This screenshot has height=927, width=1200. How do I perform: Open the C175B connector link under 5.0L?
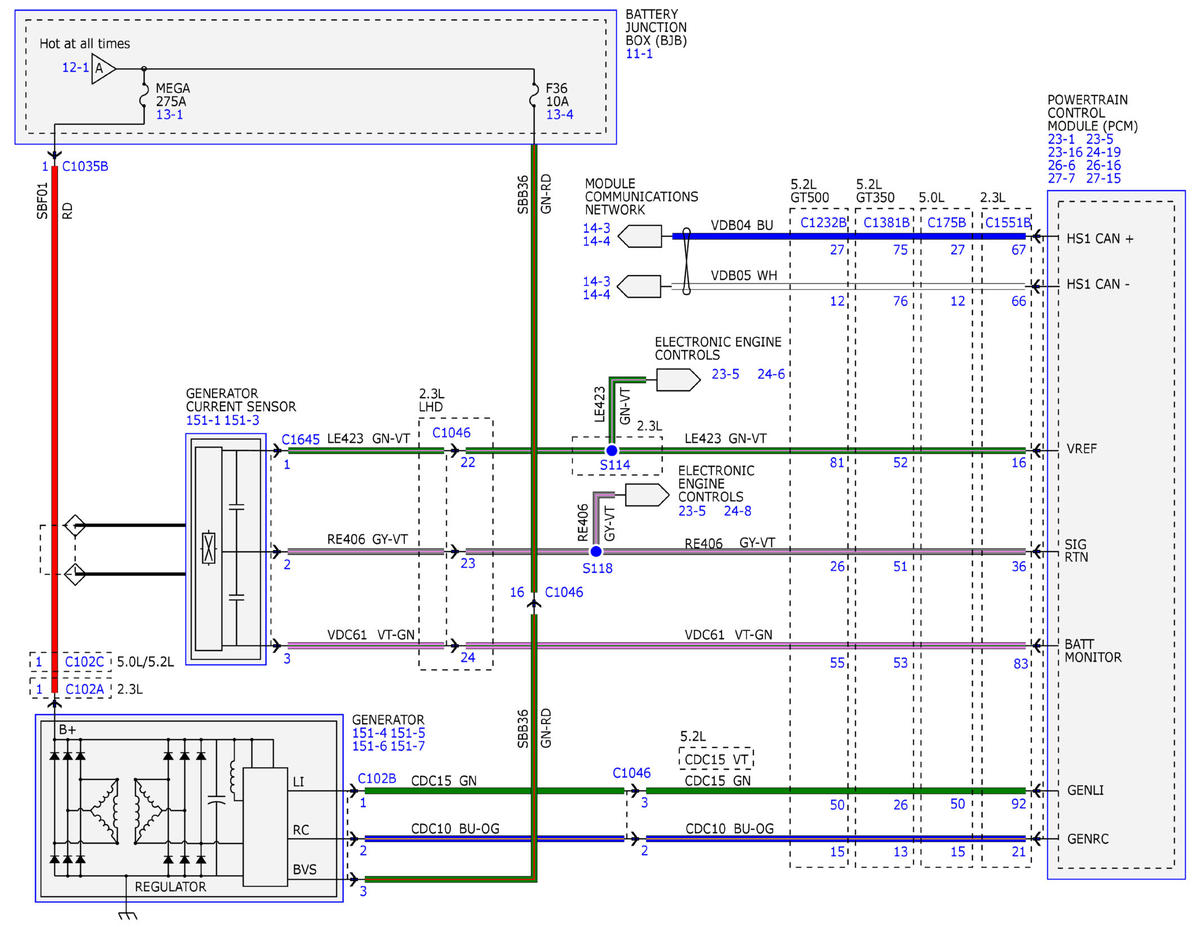coord(945,222)
